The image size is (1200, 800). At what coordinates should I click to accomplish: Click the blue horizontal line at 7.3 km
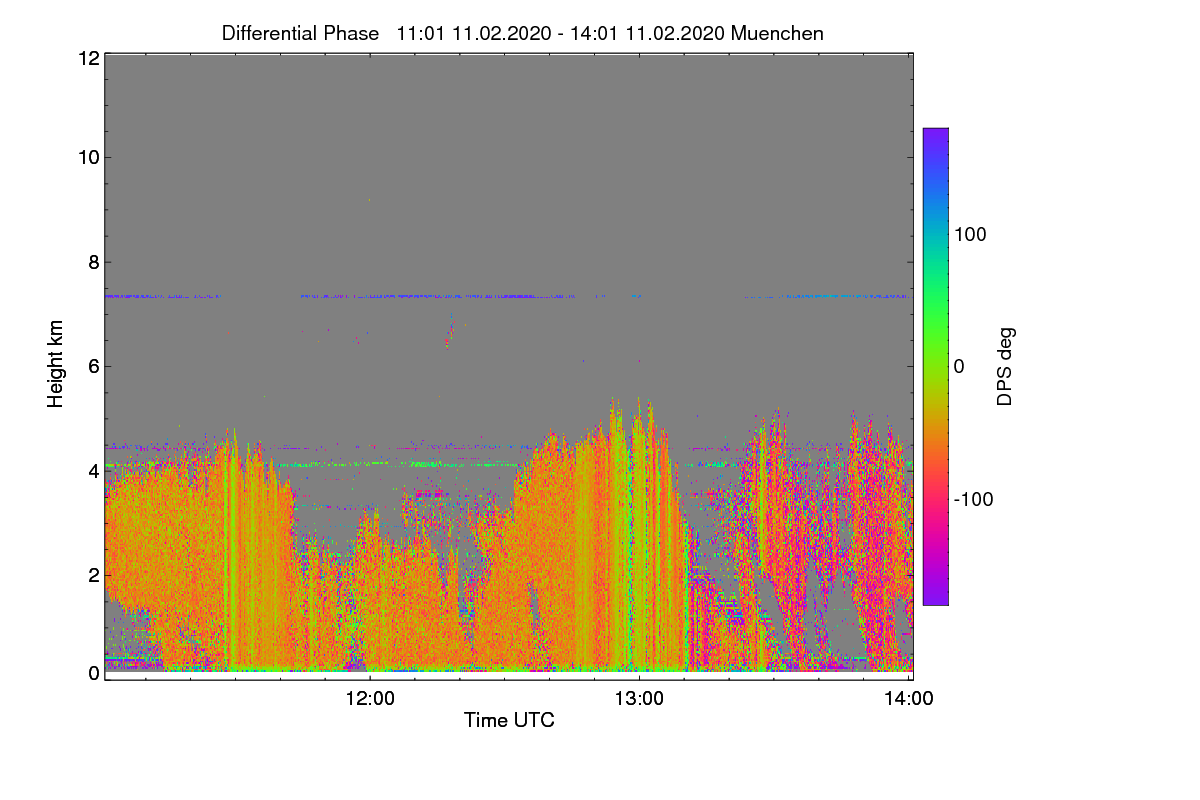tap(506, 296)
